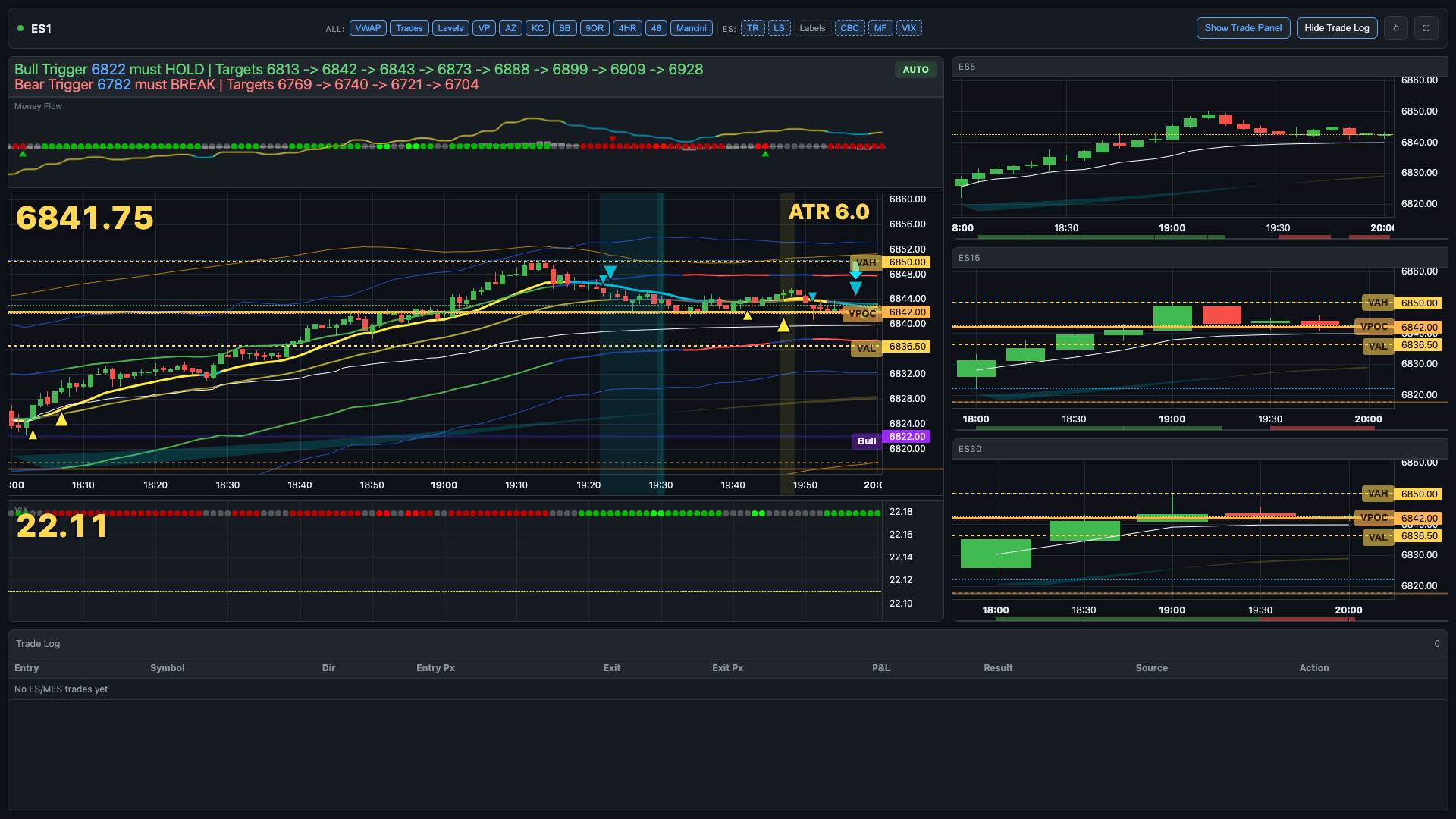Viewport: 1456px width, 819px height.
Task: Click the 4HR indicator button
Action: (x=627, y=27)
